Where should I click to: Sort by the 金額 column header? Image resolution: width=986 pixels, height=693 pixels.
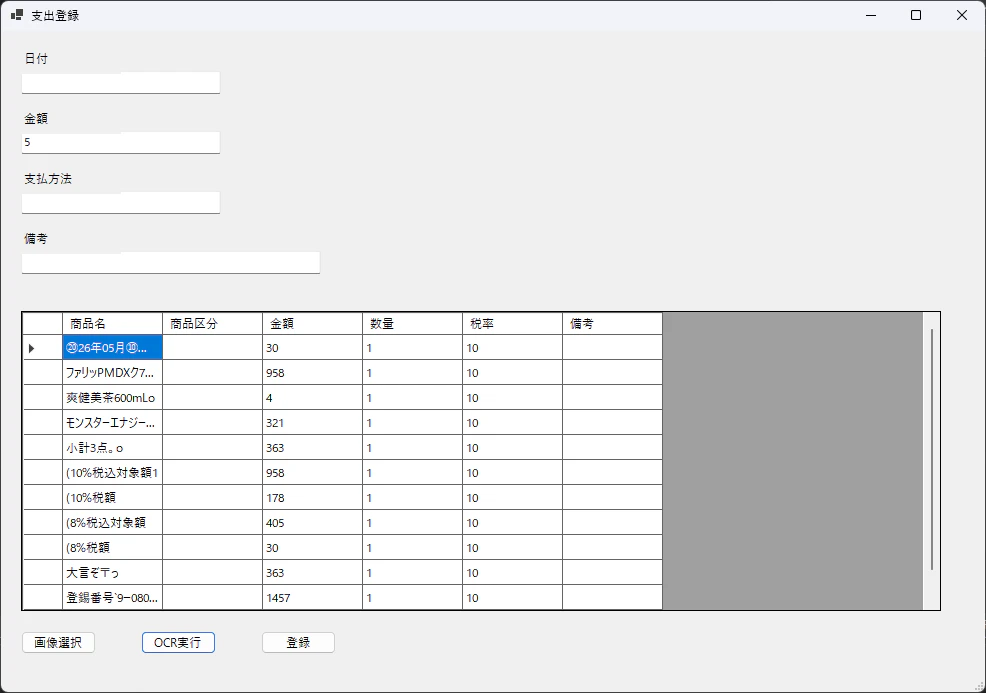pyautogui.click(x=313, y=323)
